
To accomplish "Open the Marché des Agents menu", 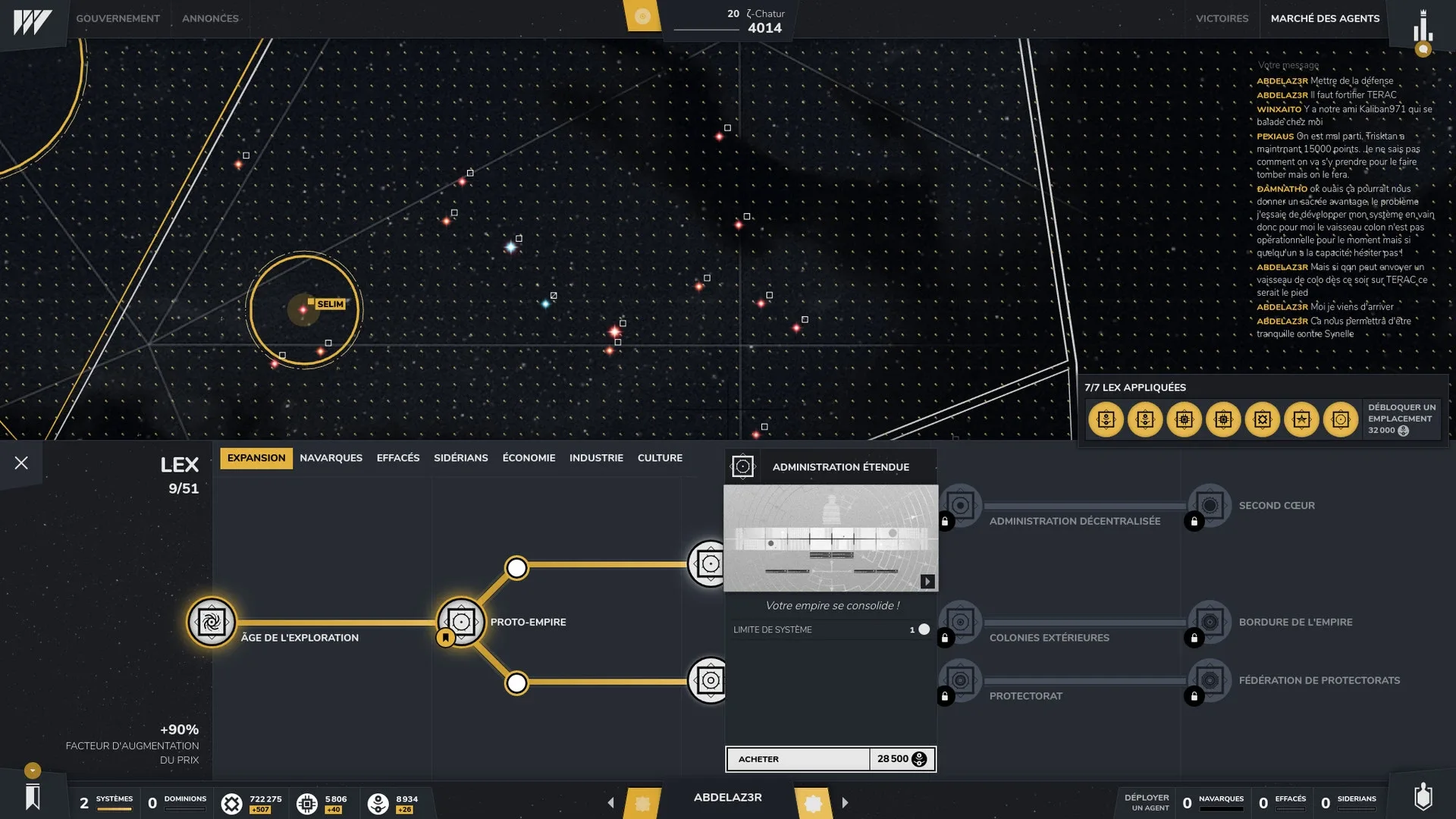I will click(1325, 18).
